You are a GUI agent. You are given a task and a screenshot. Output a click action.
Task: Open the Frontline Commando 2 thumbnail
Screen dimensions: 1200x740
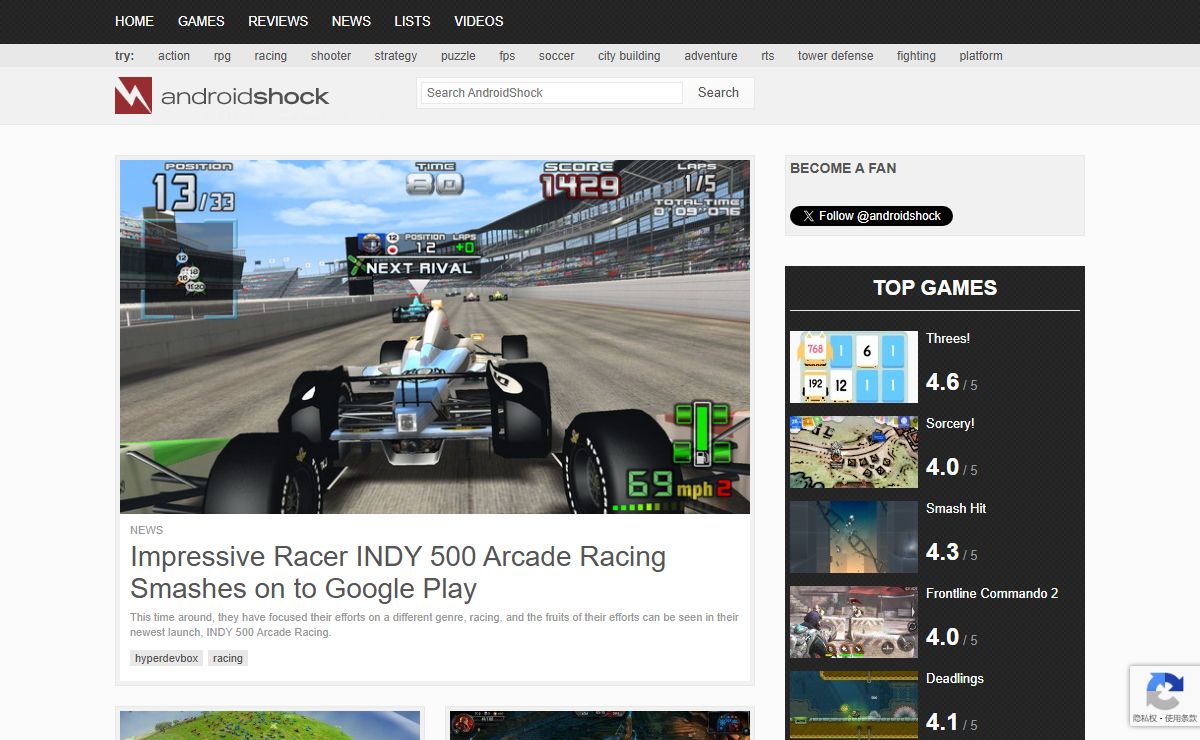coord(854,622)
